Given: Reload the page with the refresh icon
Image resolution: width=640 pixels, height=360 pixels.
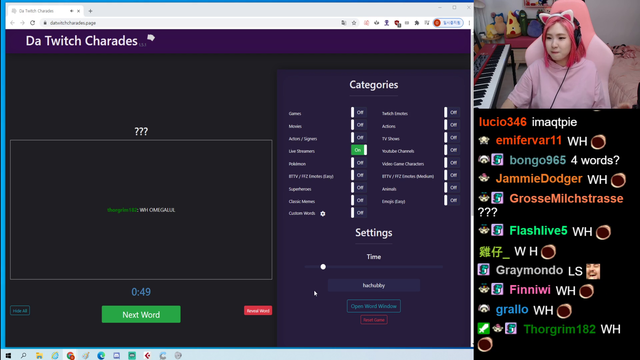Looking at the screenshot, I should [x=33, y=23].
